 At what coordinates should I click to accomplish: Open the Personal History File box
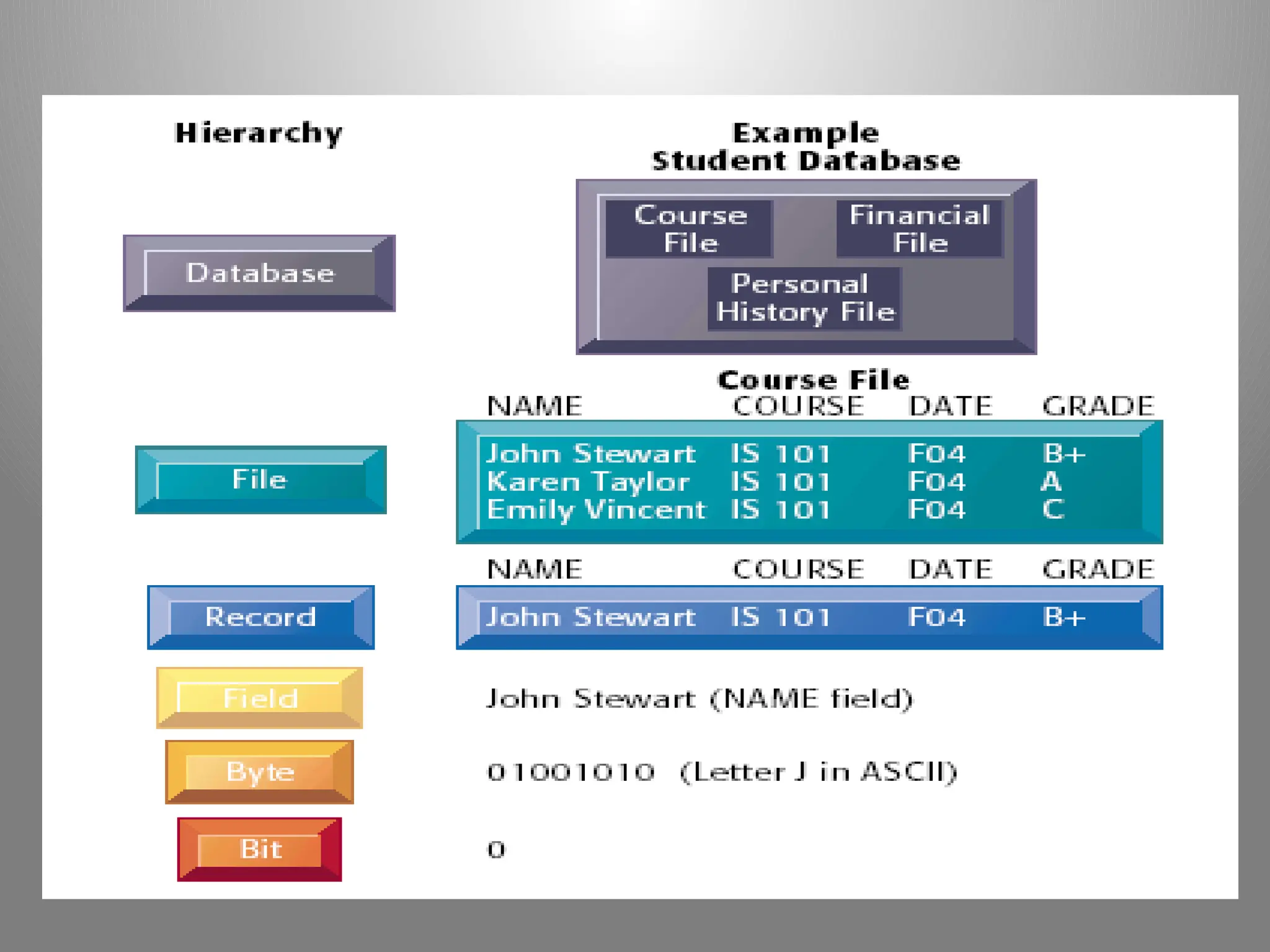point(804,298)
